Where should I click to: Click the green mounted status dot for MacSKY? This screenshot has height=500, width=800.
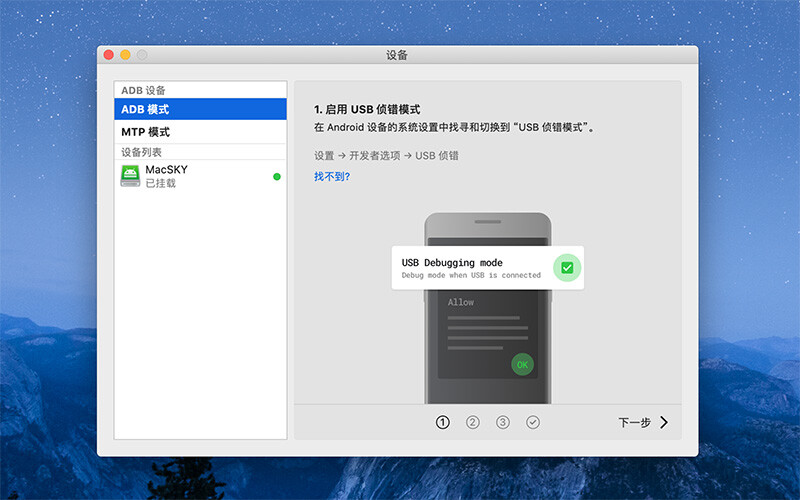point(277,177)
